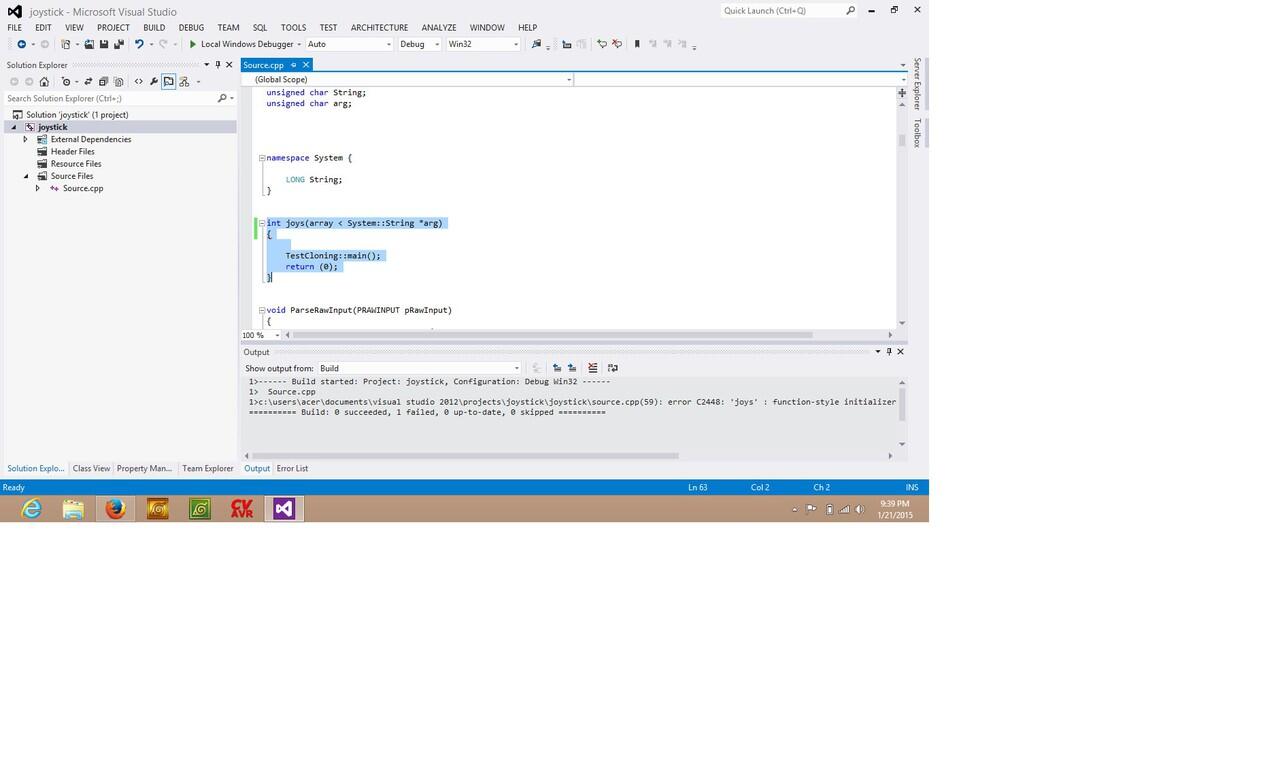
Task: Switch to the Class View tab
Action: [91, 468]
